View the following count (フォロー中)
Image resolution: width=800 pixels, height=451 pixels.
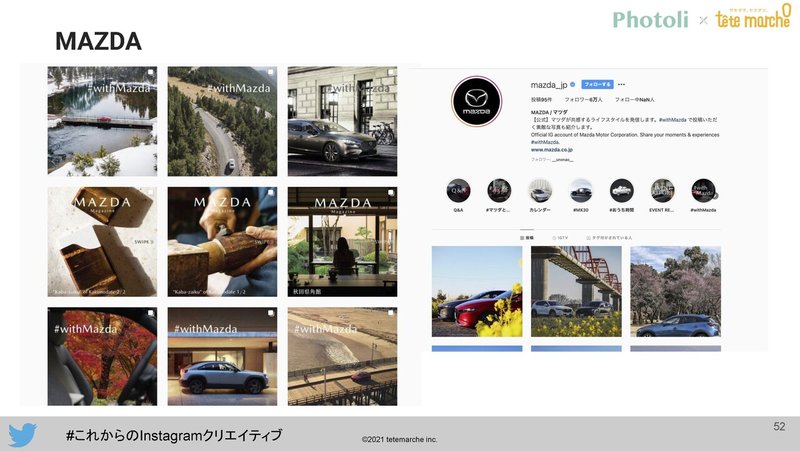[634, 99]
